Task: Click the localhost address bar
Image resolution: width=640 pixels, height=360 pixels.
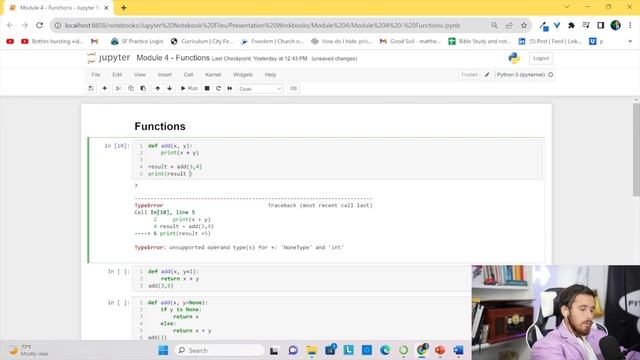Action: [262, 25]
